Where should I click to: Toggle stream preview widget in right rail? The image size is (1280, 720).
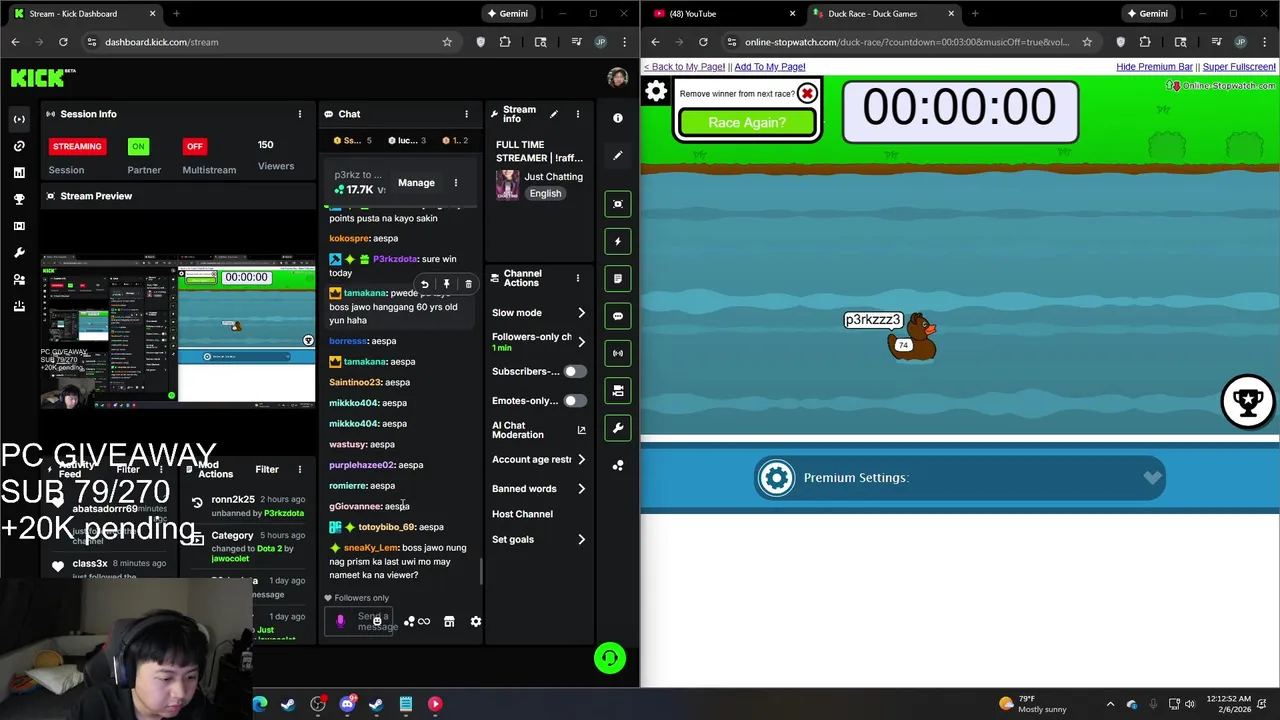point(618,204)
